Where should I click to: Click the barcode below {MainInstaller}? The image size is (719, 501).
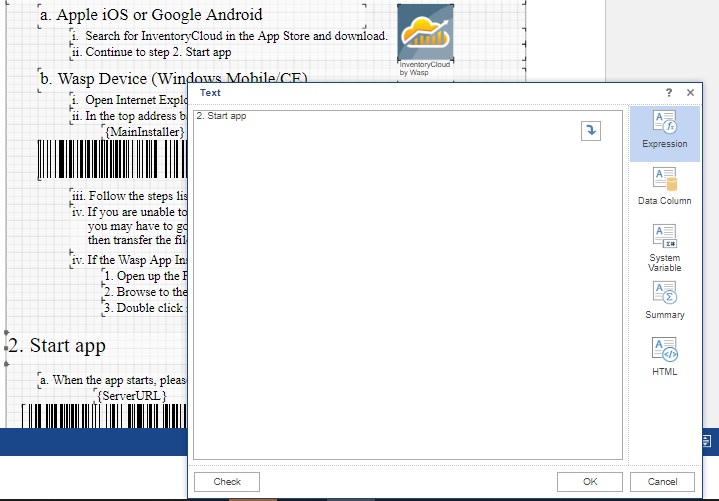coord(110,160)
